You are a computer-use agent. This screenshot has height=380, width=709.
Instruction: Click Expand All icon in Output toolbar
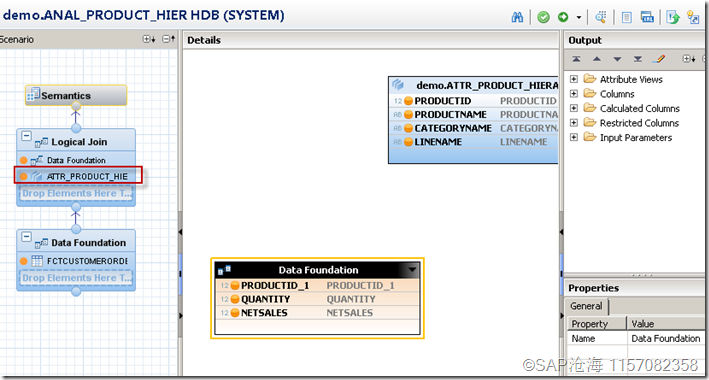689,59
